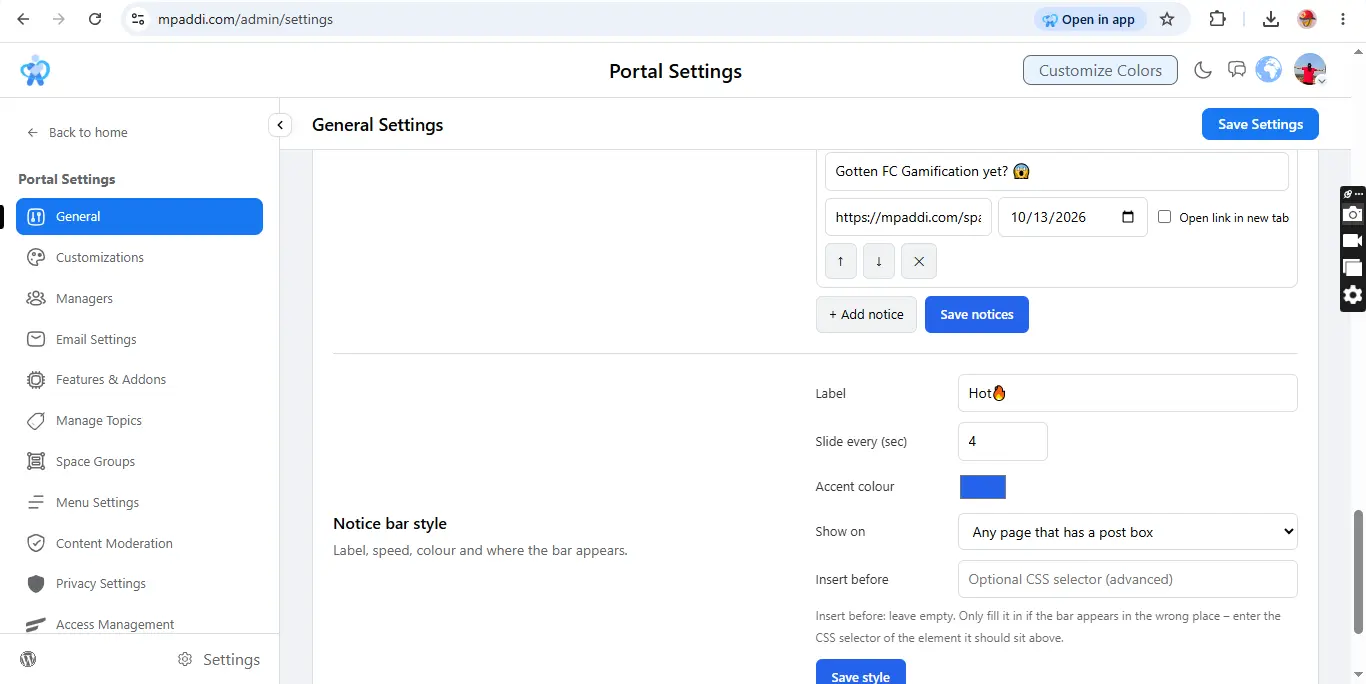Open Customizations in the sidebar
Image resolution: width=1366 pixels, height=684 pixels.
[x=139, y=257]
